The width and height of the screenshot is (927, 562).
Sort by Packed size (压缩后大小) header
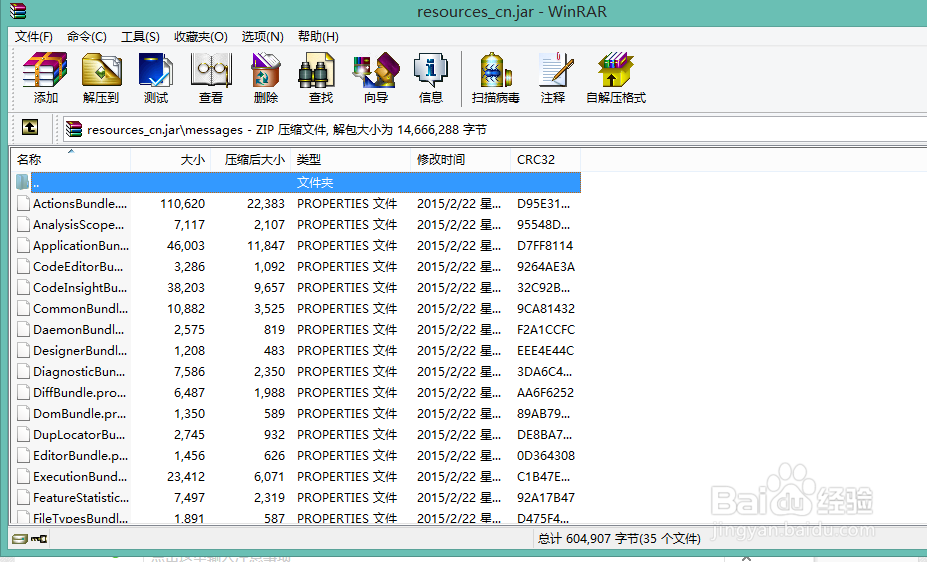click(x=251, y=160)
